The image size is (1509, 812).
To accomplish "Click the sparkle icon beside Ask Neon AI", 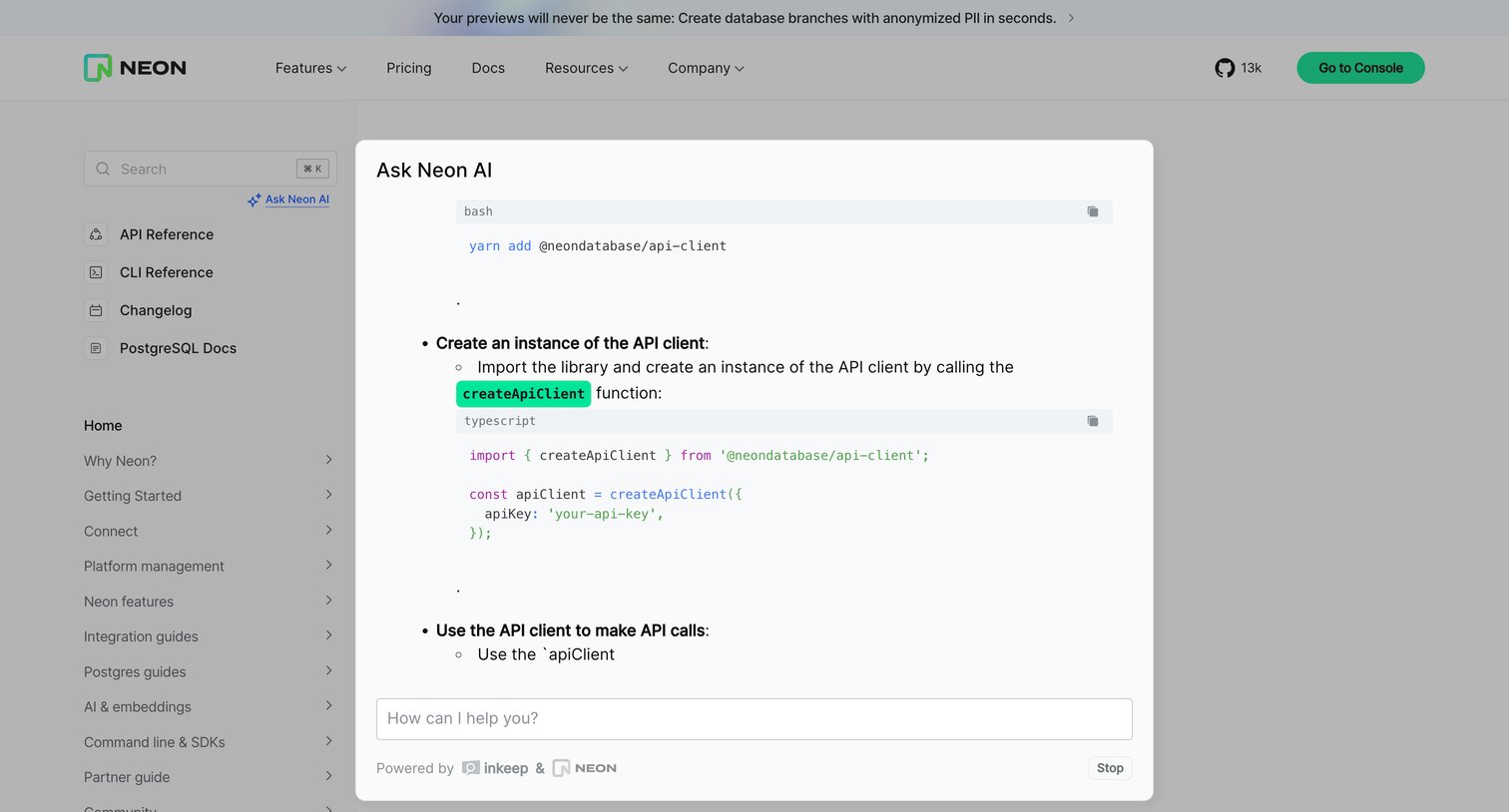I will (254, 200).
